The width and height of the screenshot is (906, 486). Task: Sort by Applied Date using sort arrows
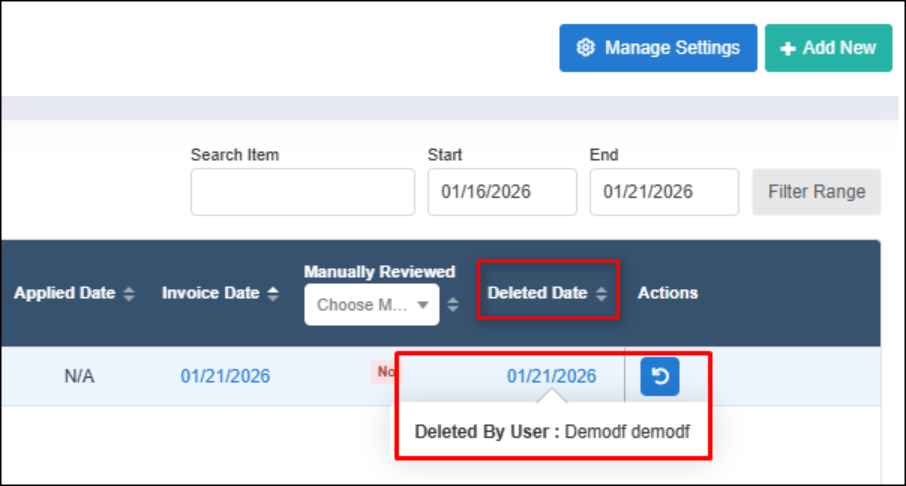pyautogui.click(x=129, y=294)
